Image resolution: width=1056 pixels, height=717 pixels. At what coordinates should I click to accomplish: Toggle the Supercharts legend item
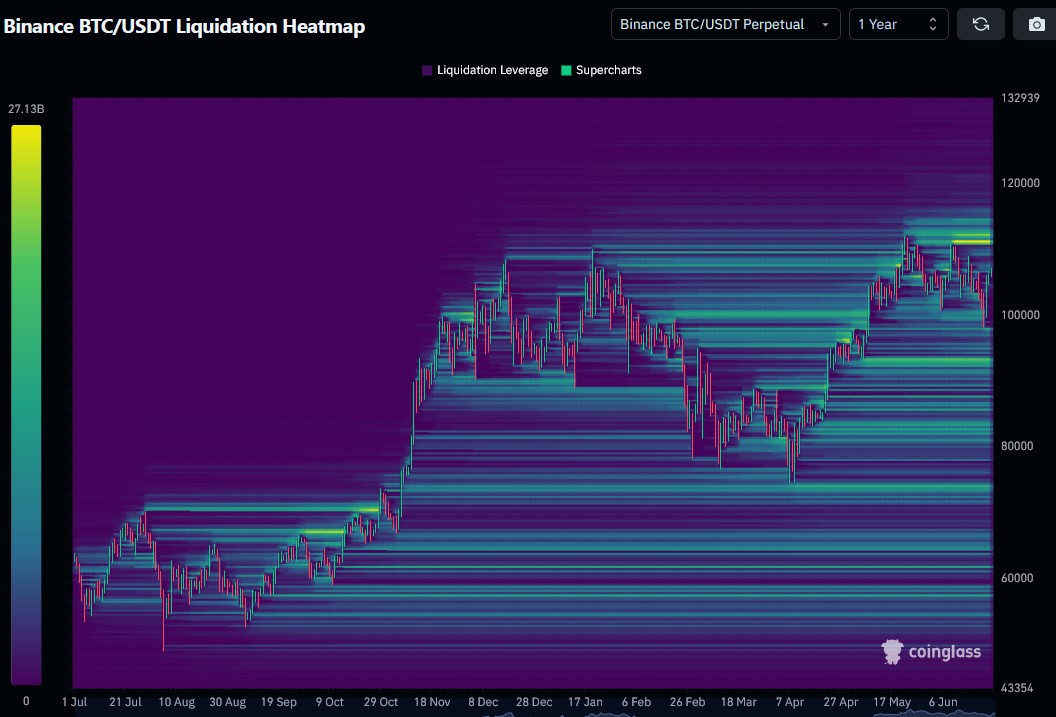(601, 70)
